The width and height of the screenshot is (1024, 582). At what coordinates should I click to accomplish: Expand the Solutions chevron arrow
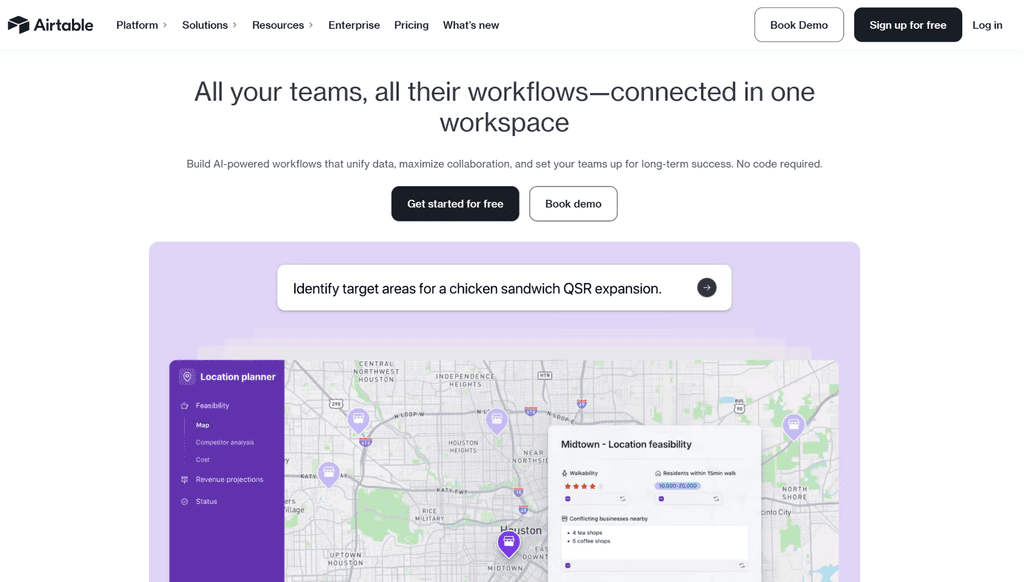tap(234, 25)
